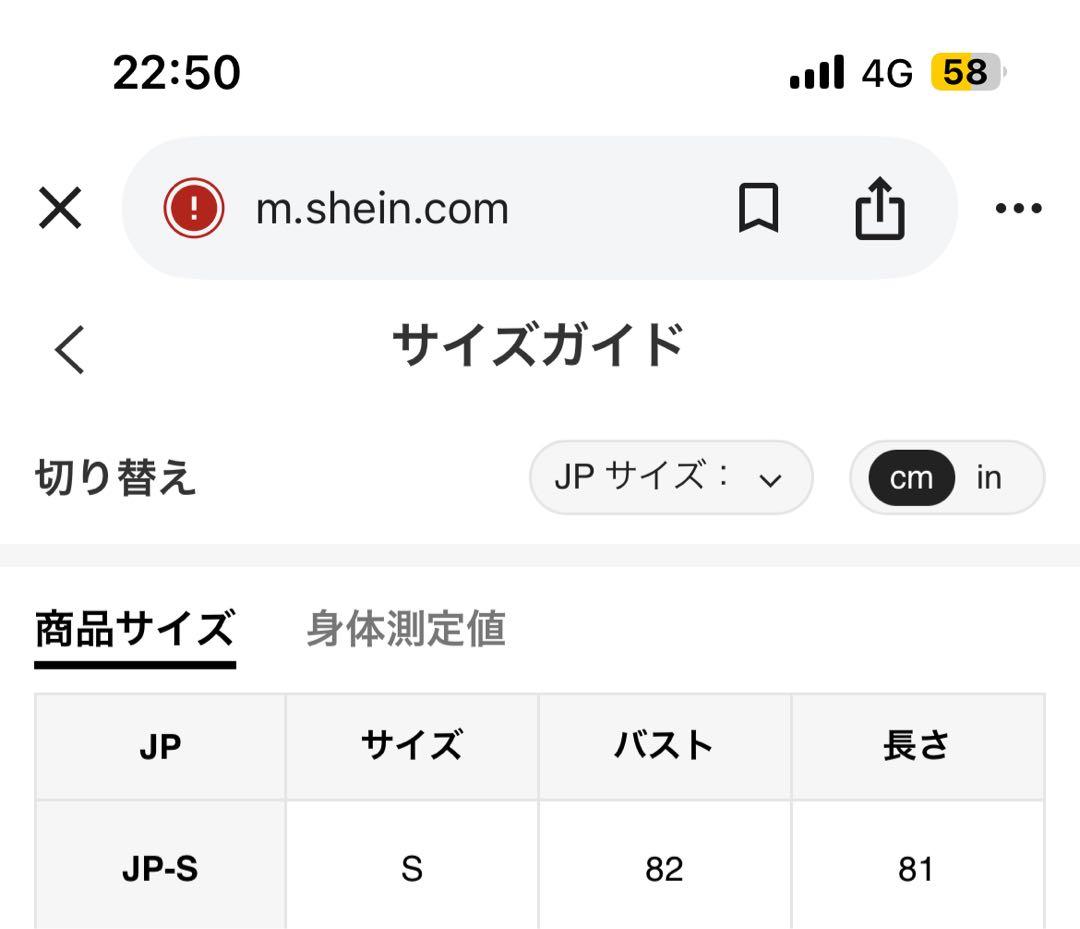The width and height of the screenshot is (1080, 929).
Task: Tap the cellular signal bars icon
Action: [x=817, y=72]
